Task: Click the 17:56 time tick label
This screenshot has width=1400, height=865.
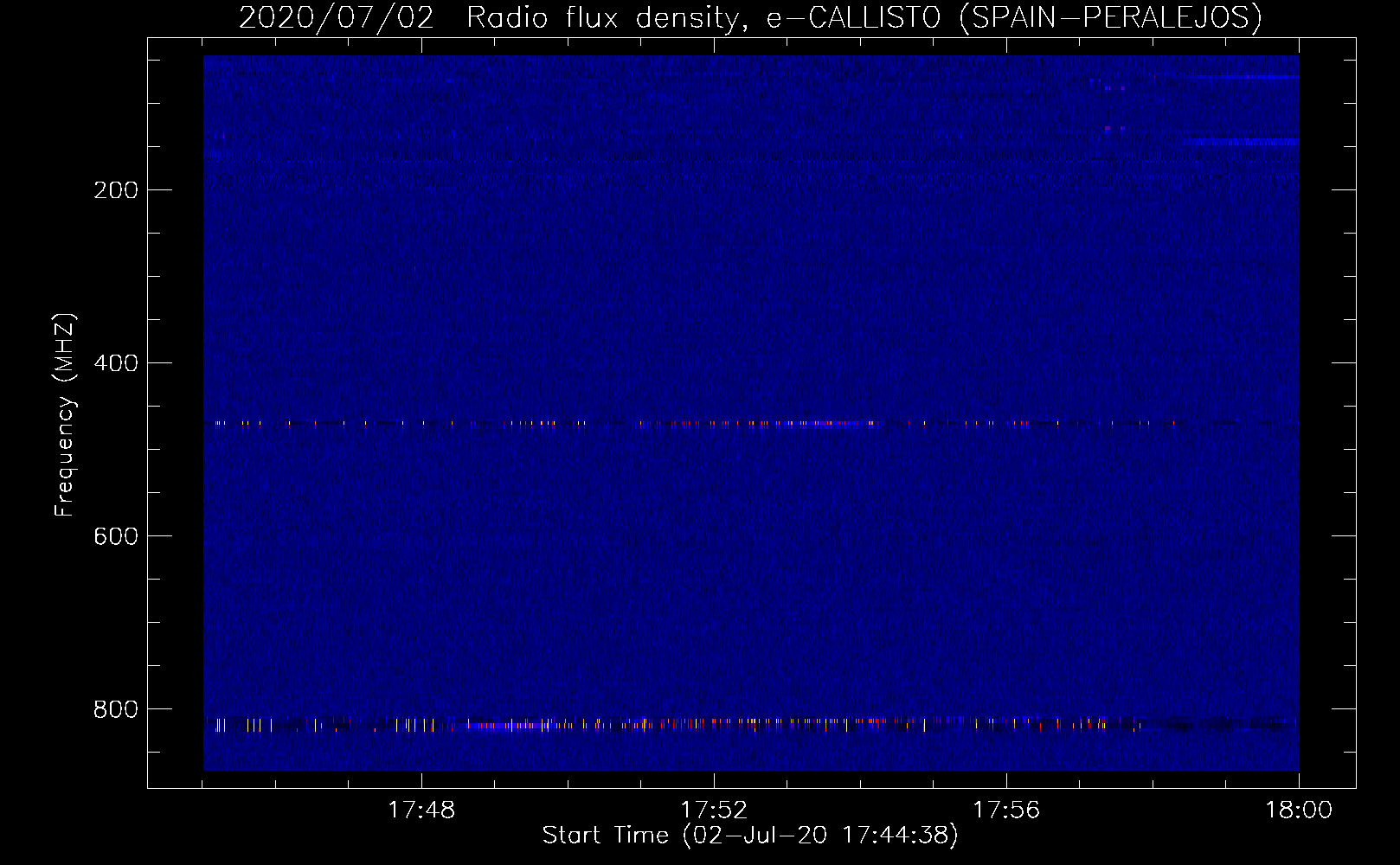Action: coord(1006,811)
